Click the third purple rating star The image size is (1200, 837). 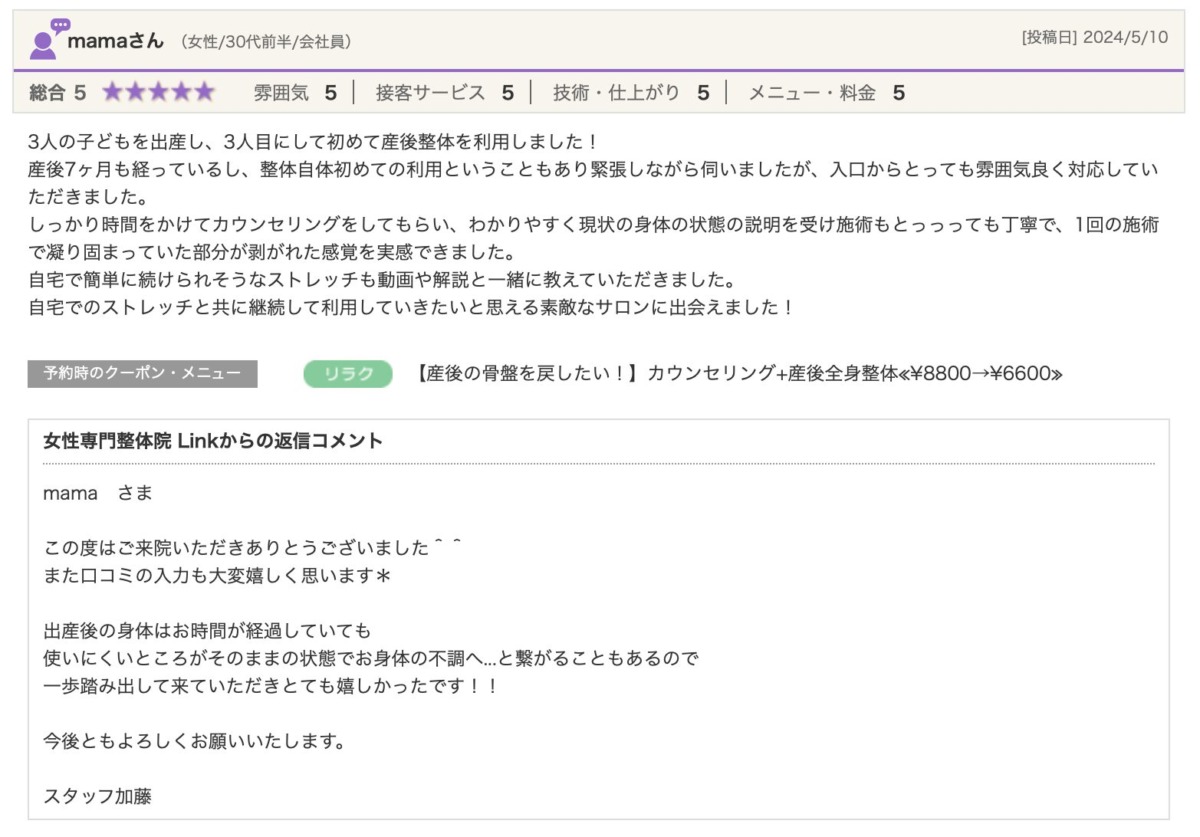[x=158, y=93]
